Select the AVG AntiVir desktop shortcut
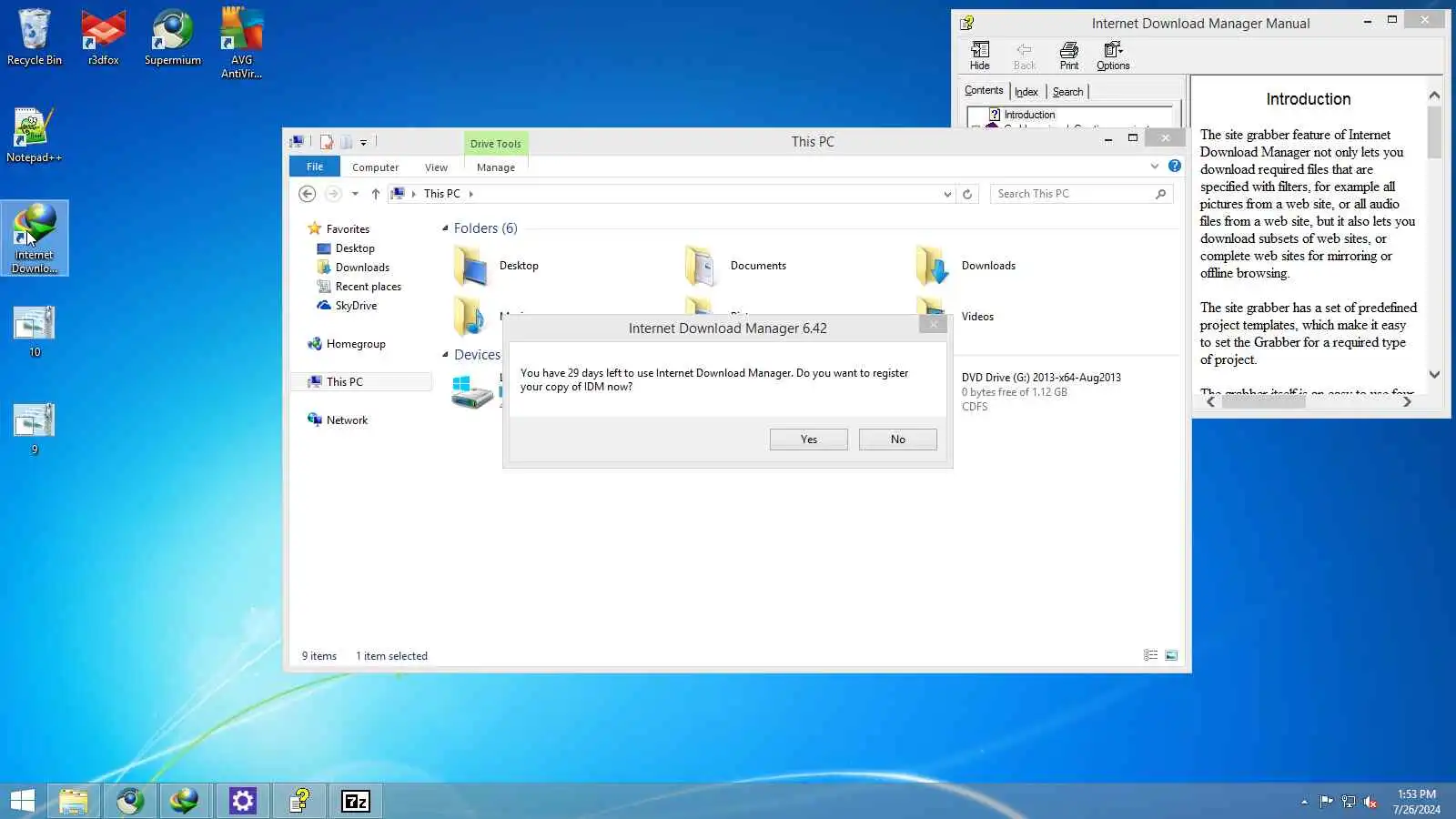 coord(241,43)
